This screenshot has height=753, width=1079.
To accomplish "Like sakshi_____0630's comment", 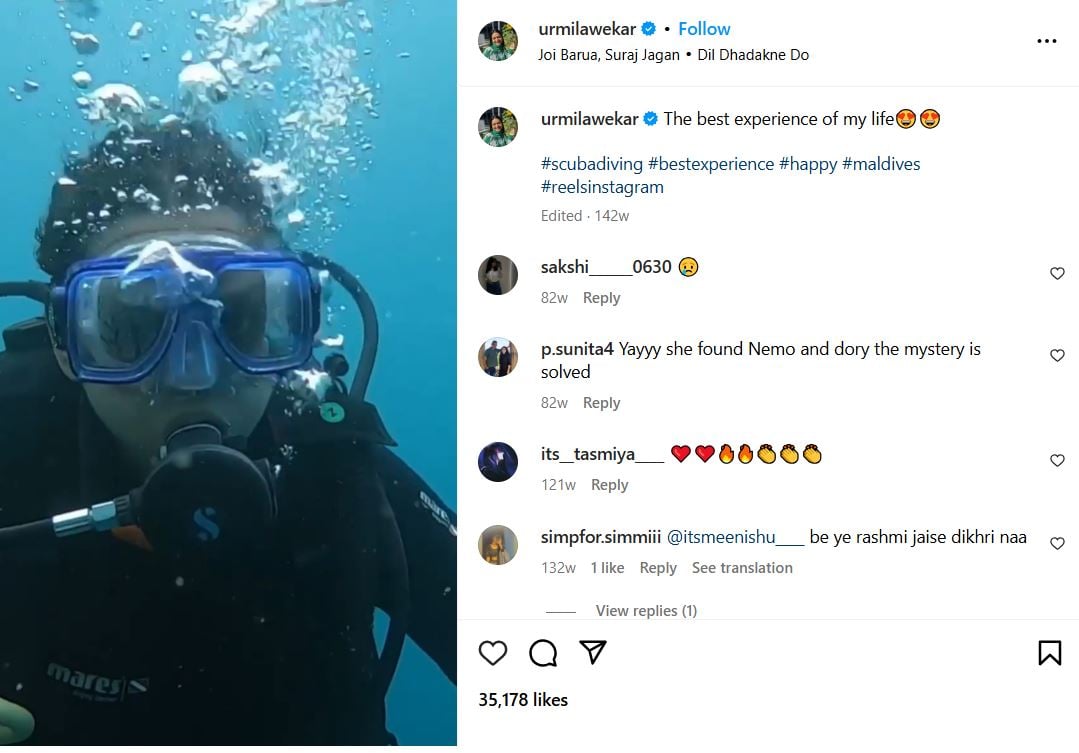I will (1057, 274).
